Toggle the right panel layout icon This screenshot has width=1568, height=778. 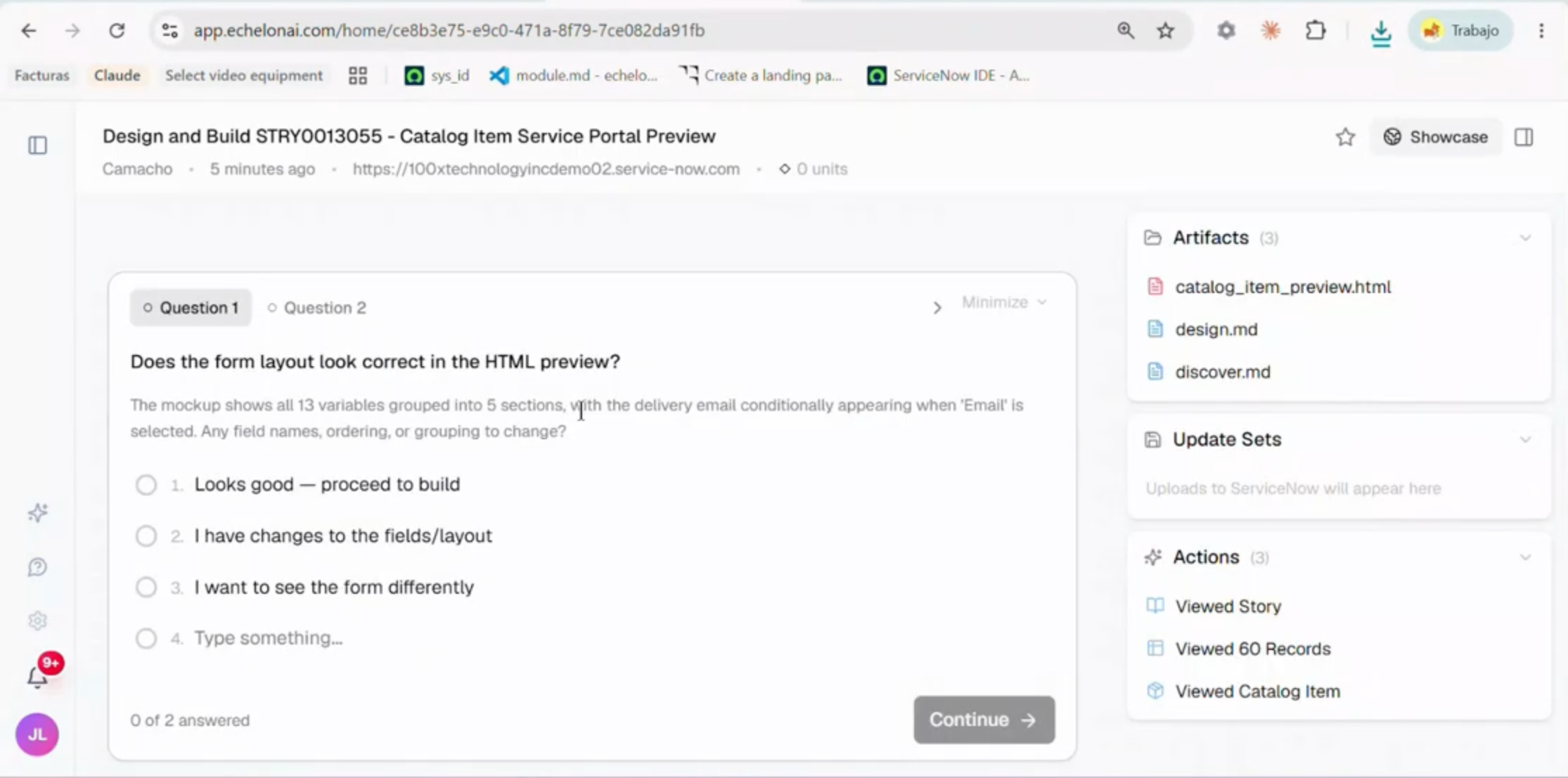pyautogui.click(x=1524, y=137)
